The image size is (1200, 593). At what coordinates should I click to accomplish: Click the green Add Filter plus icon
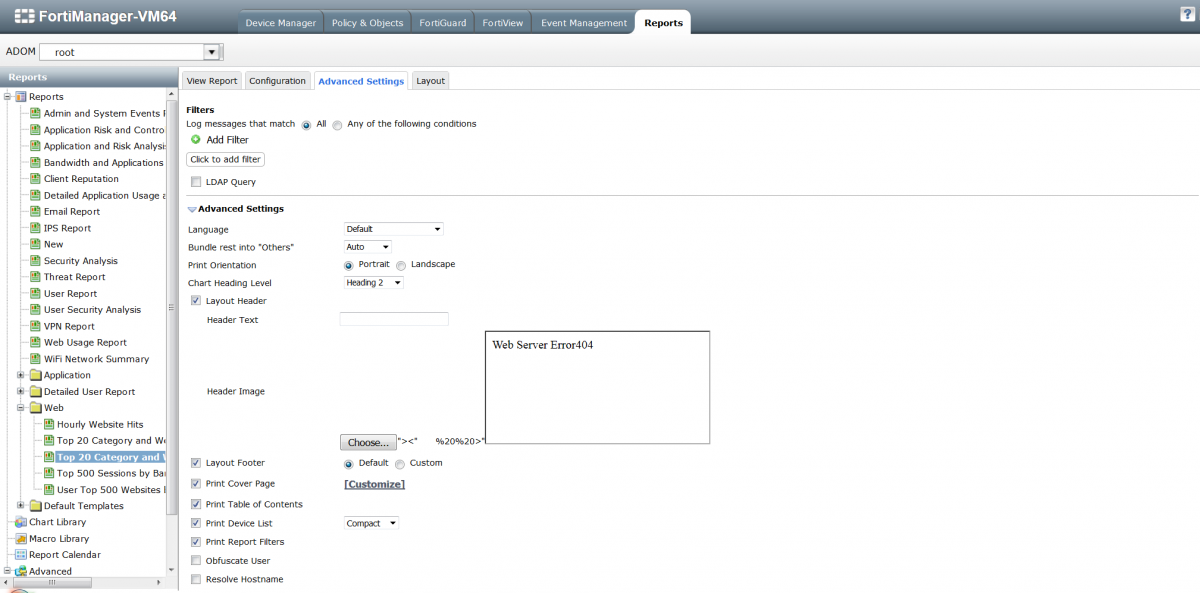click(196, 140)
